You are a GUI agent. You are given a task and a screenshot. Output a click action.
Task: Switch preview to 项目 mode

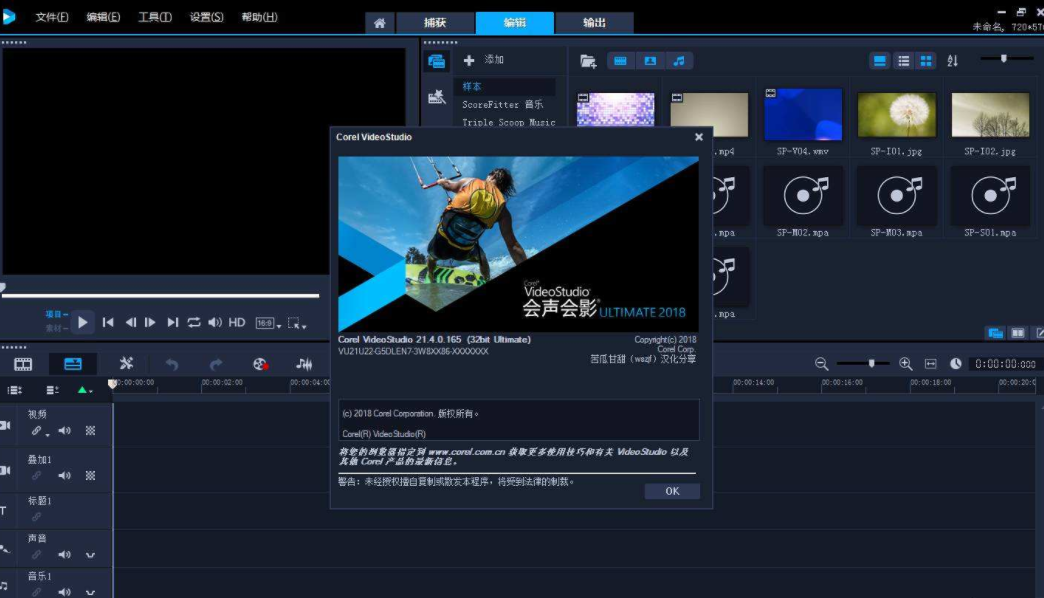[x=56, y=314]
